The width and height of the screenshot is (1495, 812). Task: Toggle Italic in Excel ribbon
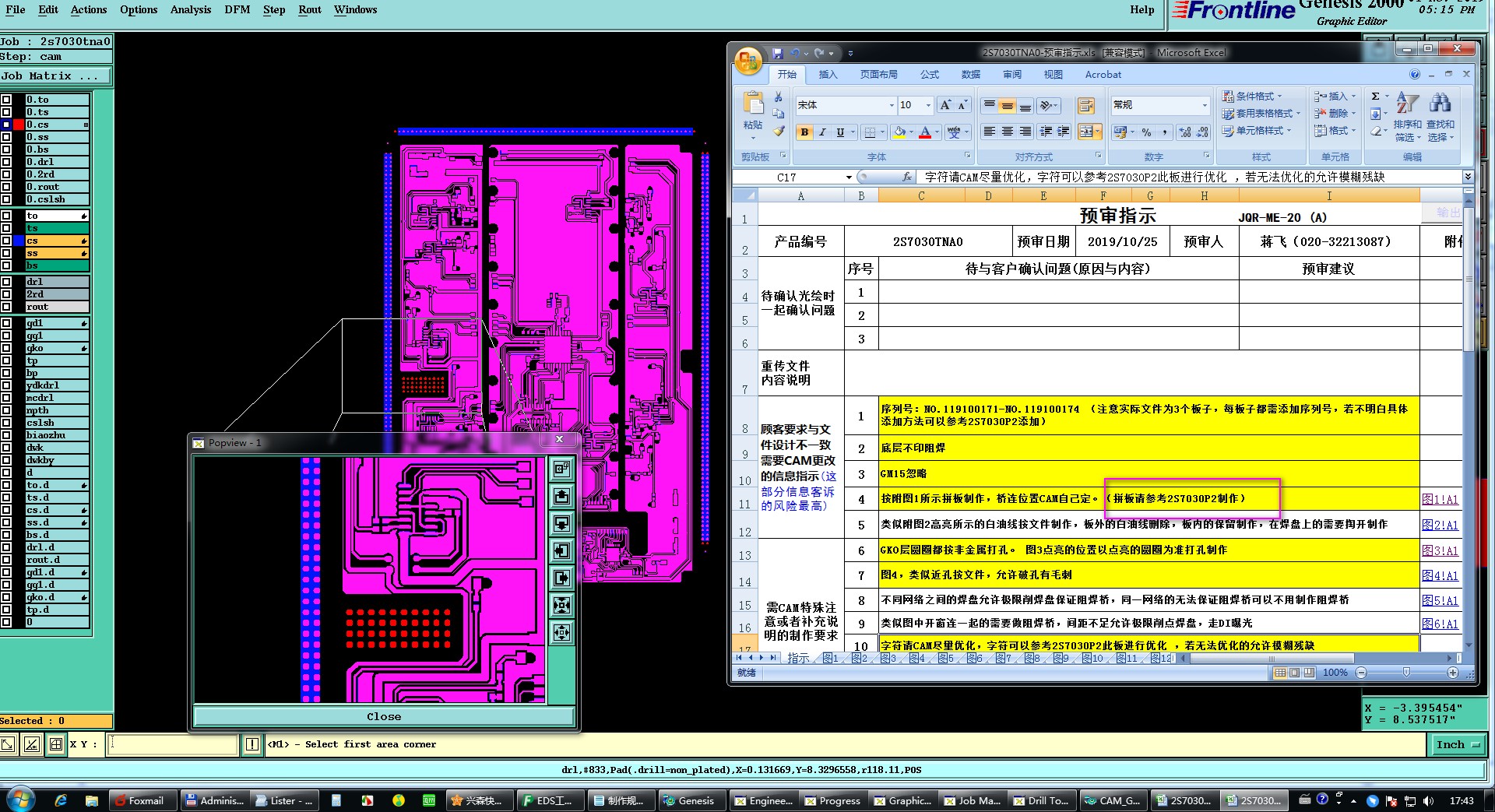822,132
